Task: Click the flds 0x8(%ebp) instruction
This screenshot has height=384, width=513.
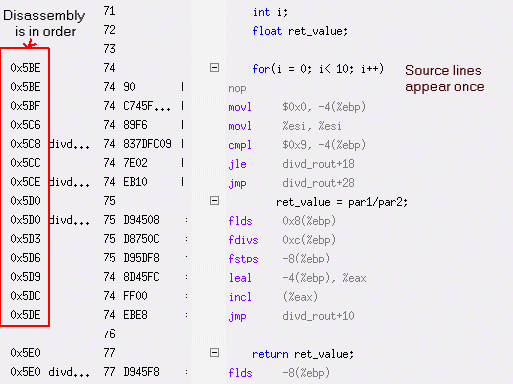Action: [282, 221]
